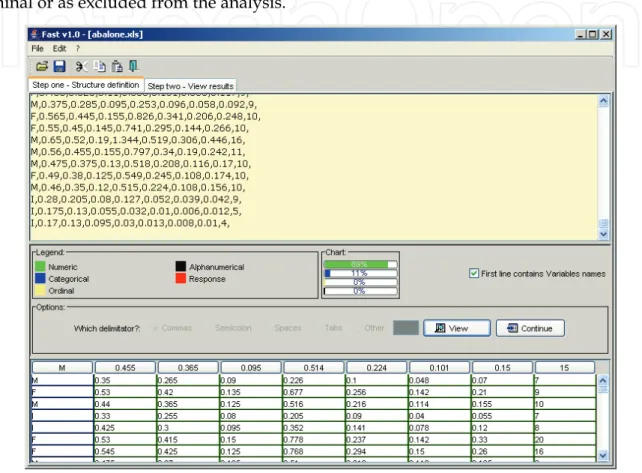Click the 0.101 column header
Image resolution: width=642 pixels, height=473 pixels.
(x=440, y=368)
